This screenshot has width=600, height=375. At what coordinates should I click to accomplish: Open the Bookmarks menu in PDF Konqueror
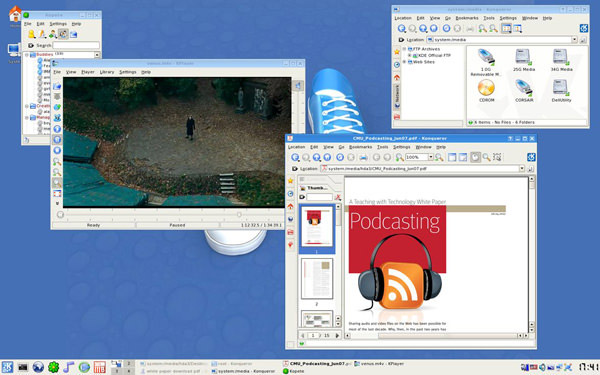click(360, 147)
